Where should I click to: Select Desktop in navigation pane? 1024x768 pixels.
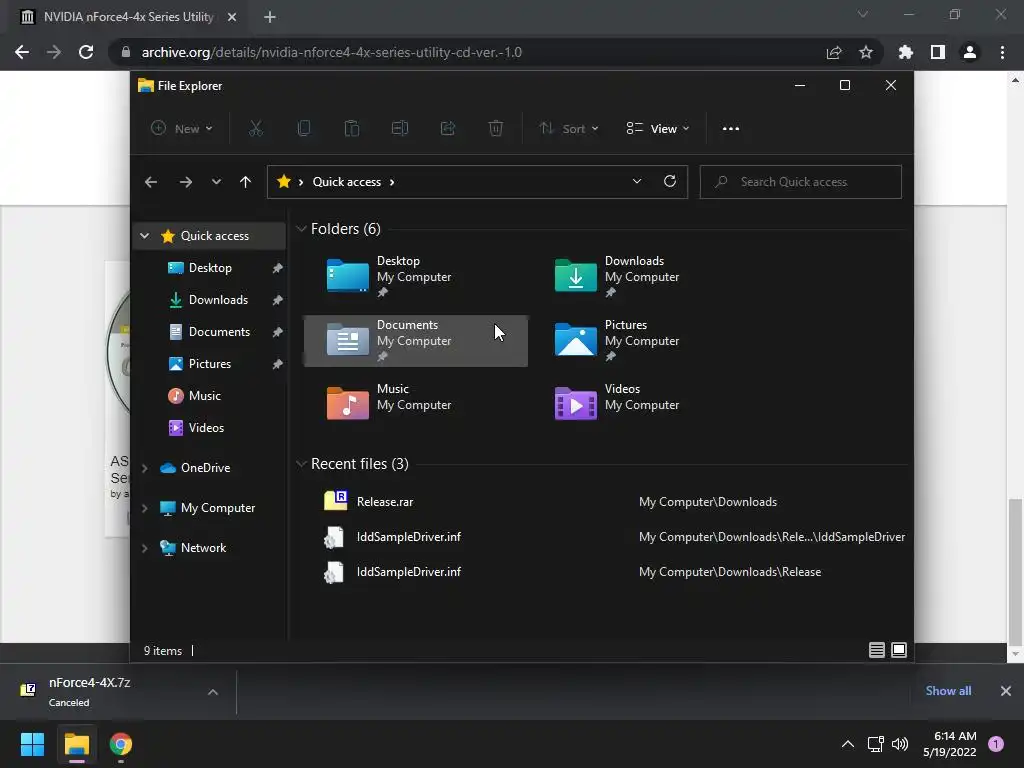[x=210, y=268]
